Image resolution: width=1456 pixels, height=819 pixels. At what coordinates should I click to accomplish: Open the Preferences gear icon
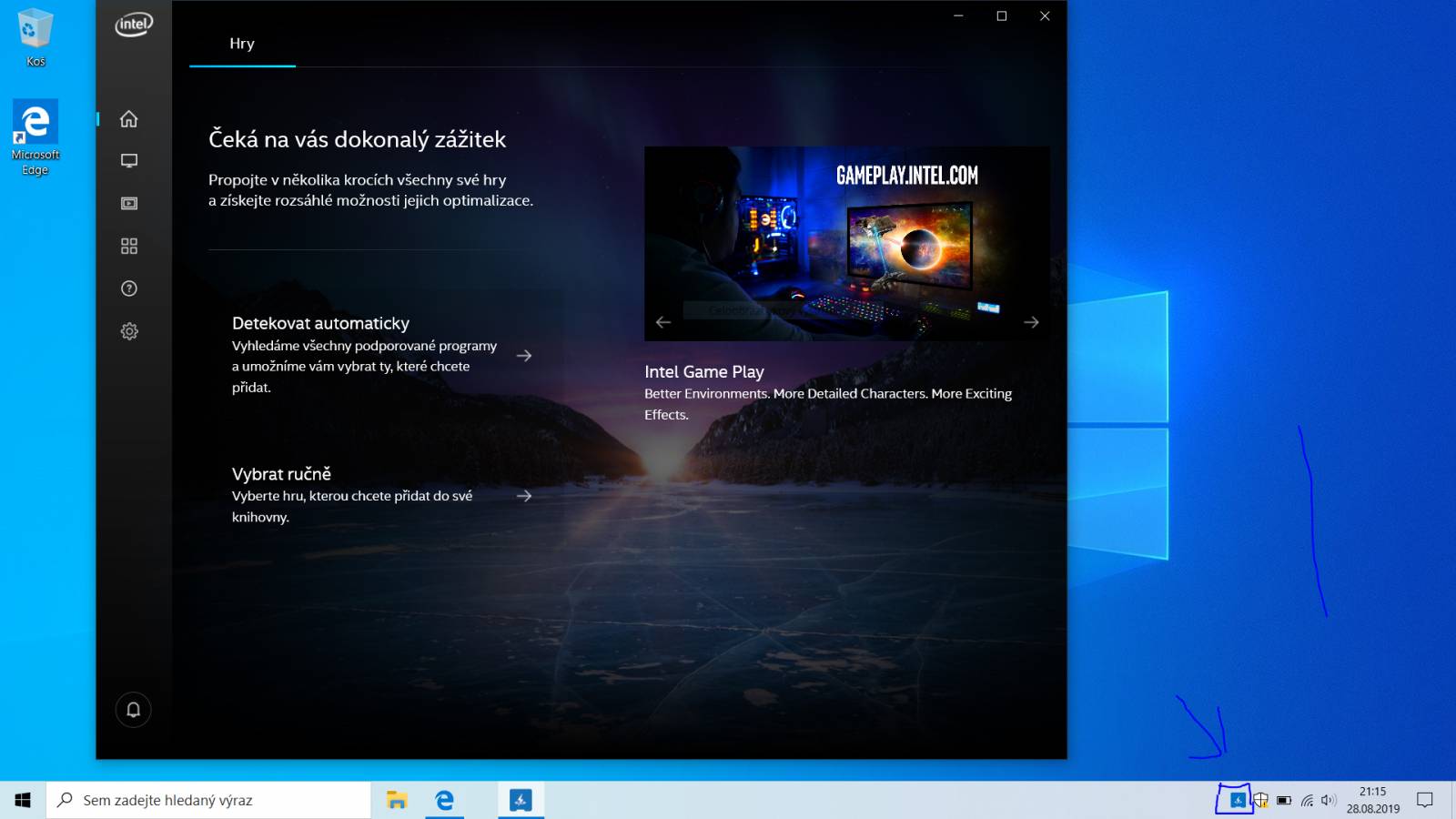pyautogui.click(x=129, y=331)
